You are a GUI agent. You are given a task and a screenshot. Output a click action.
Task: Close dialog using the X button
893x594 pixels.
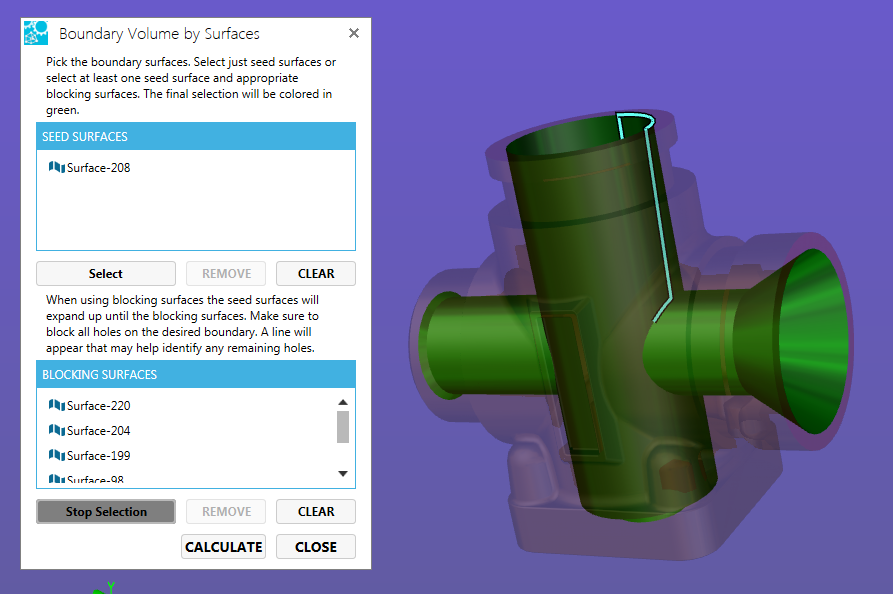tap(353, 33)
